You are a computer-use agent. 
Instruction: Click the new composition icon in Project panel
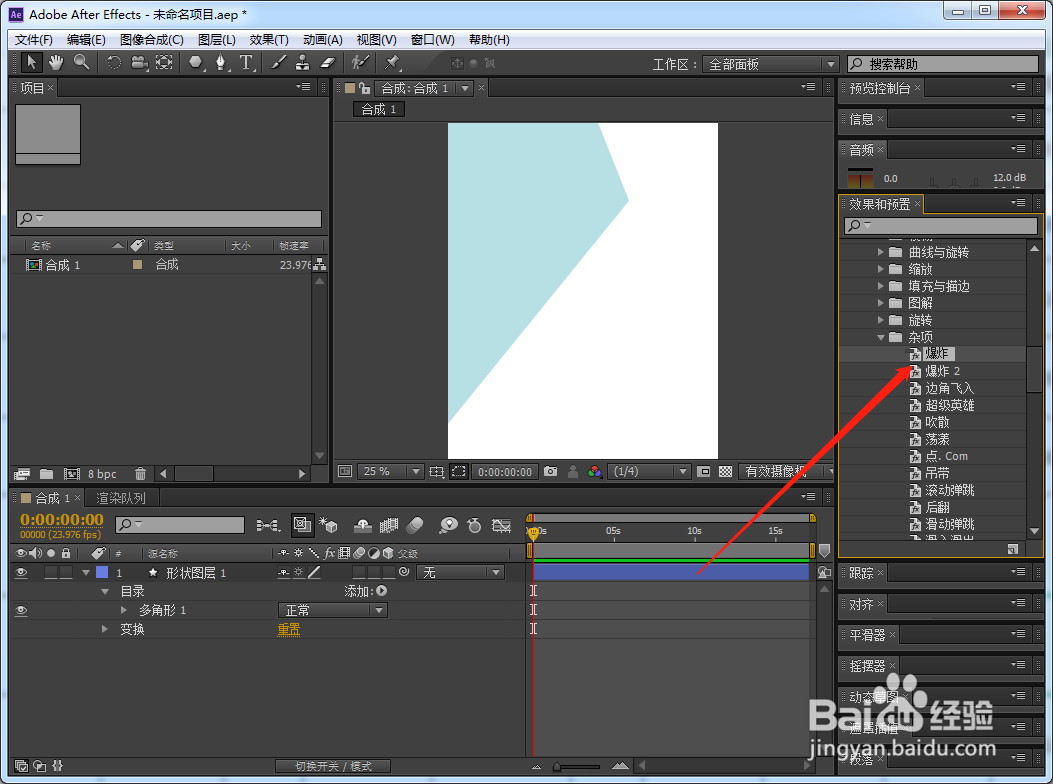click(72, 474)
